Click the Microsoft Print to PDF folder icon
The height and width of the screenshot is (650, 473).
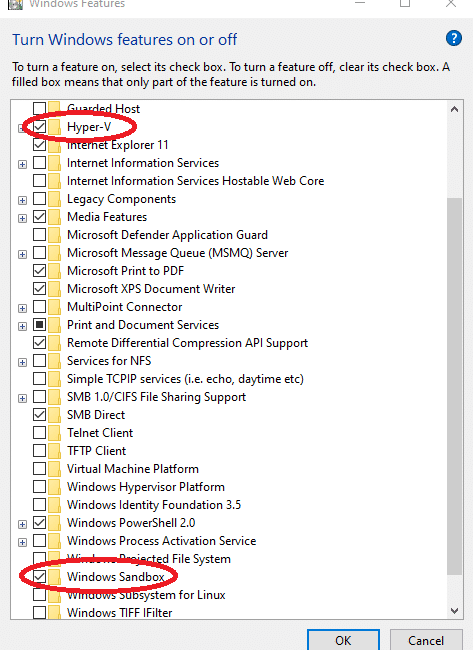pyautogui.click(x=55, y=271)
